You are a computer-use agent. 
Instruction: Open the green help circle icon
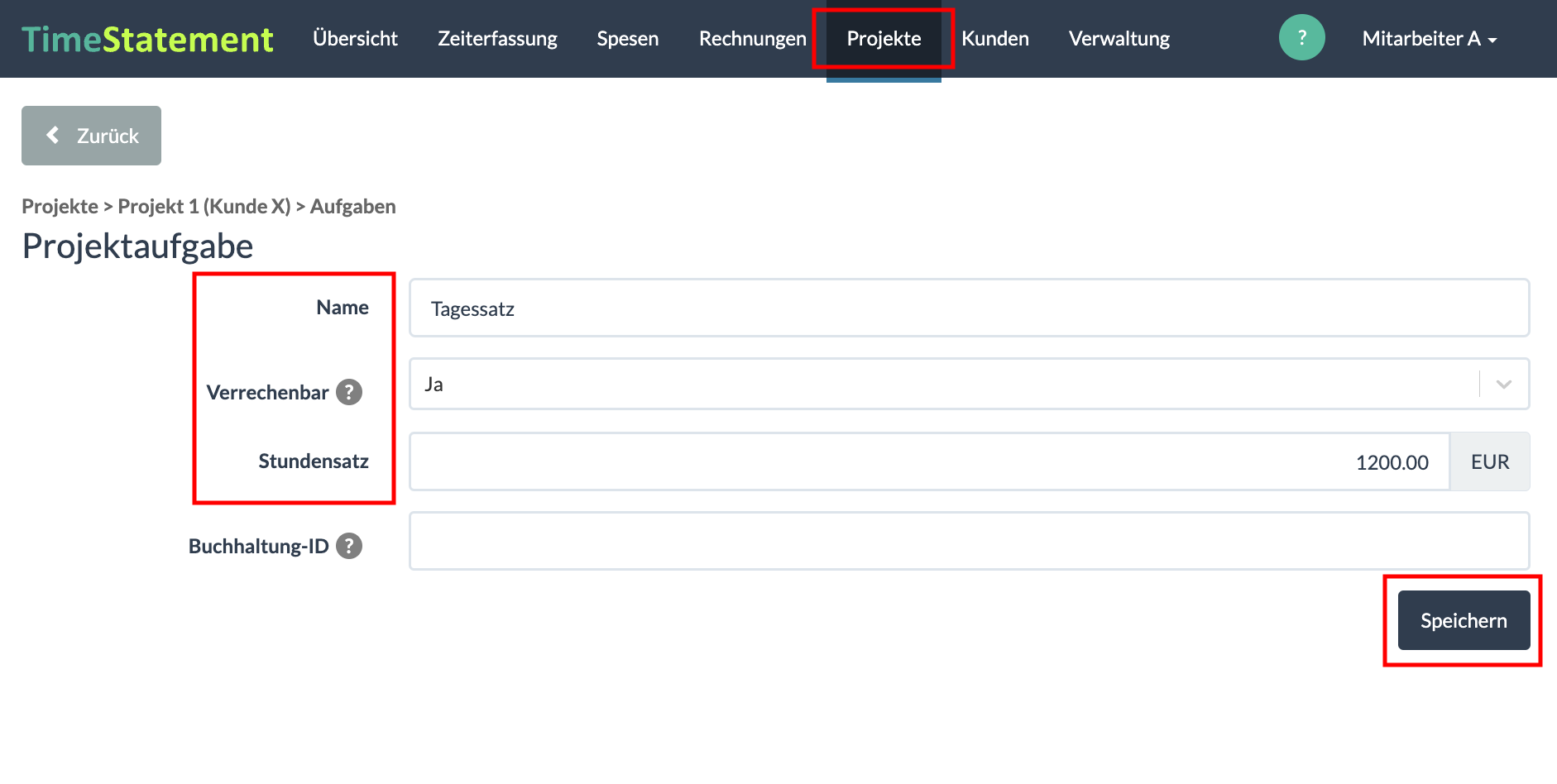(x=1301, y=37)
